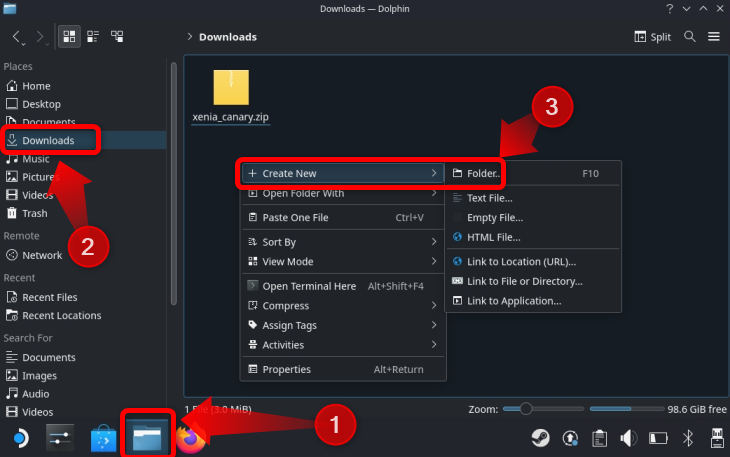Screen dimensions: 730x457
Task: Open Dolphin file manager from taskbar
Action: 147,438
